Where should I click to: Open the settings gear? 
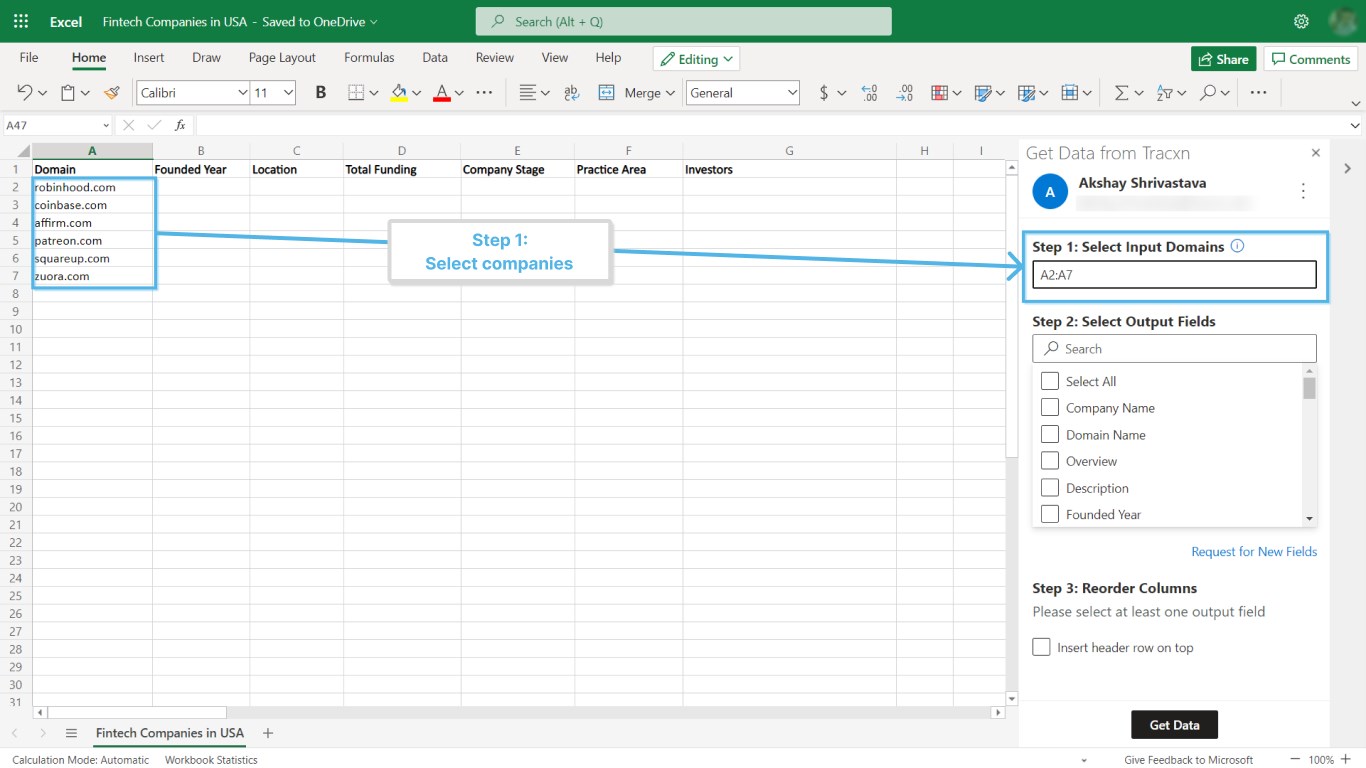pos(1301,21)
